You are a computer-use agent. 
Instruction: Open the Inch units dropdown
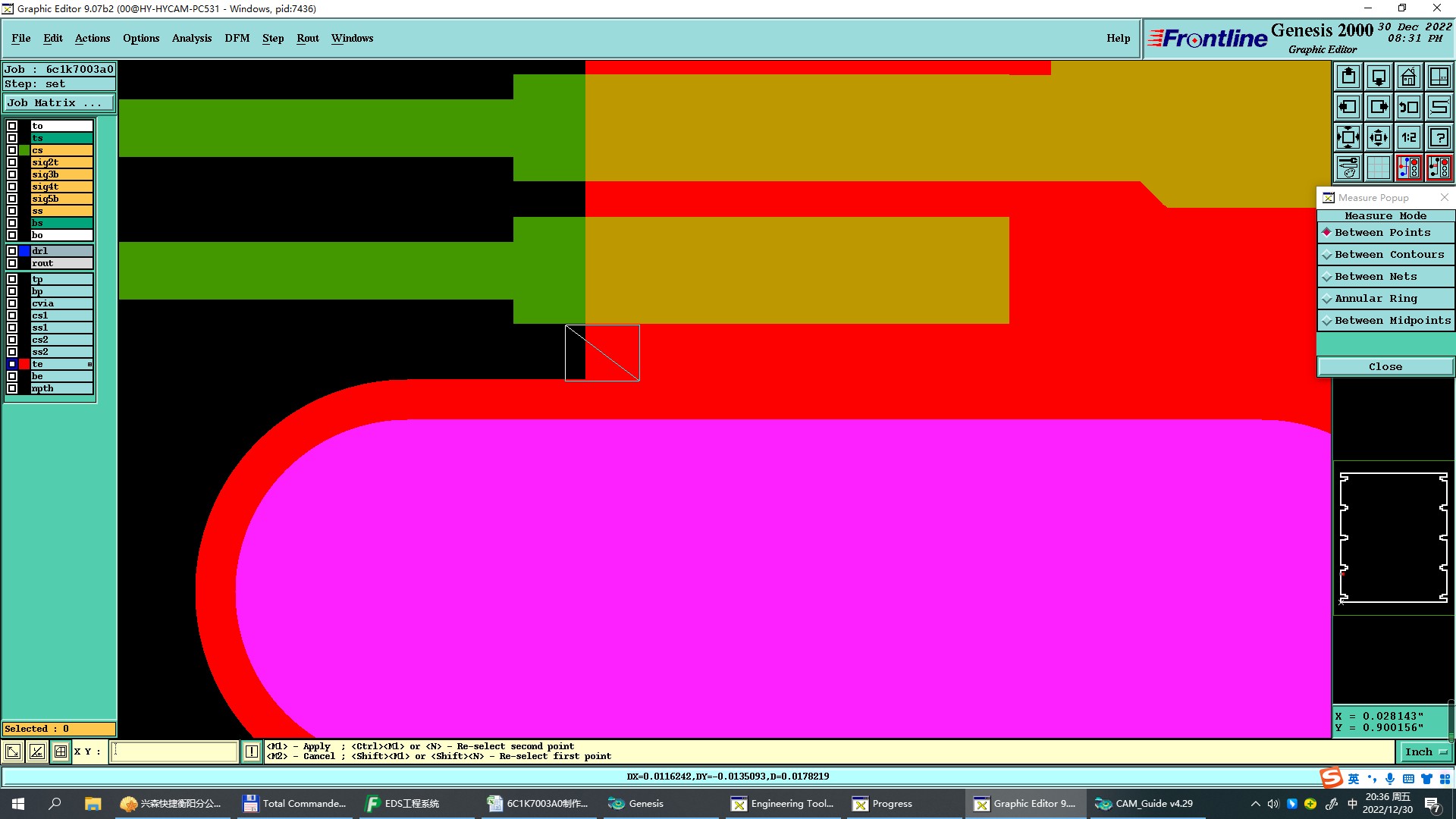pos(1426,752)
